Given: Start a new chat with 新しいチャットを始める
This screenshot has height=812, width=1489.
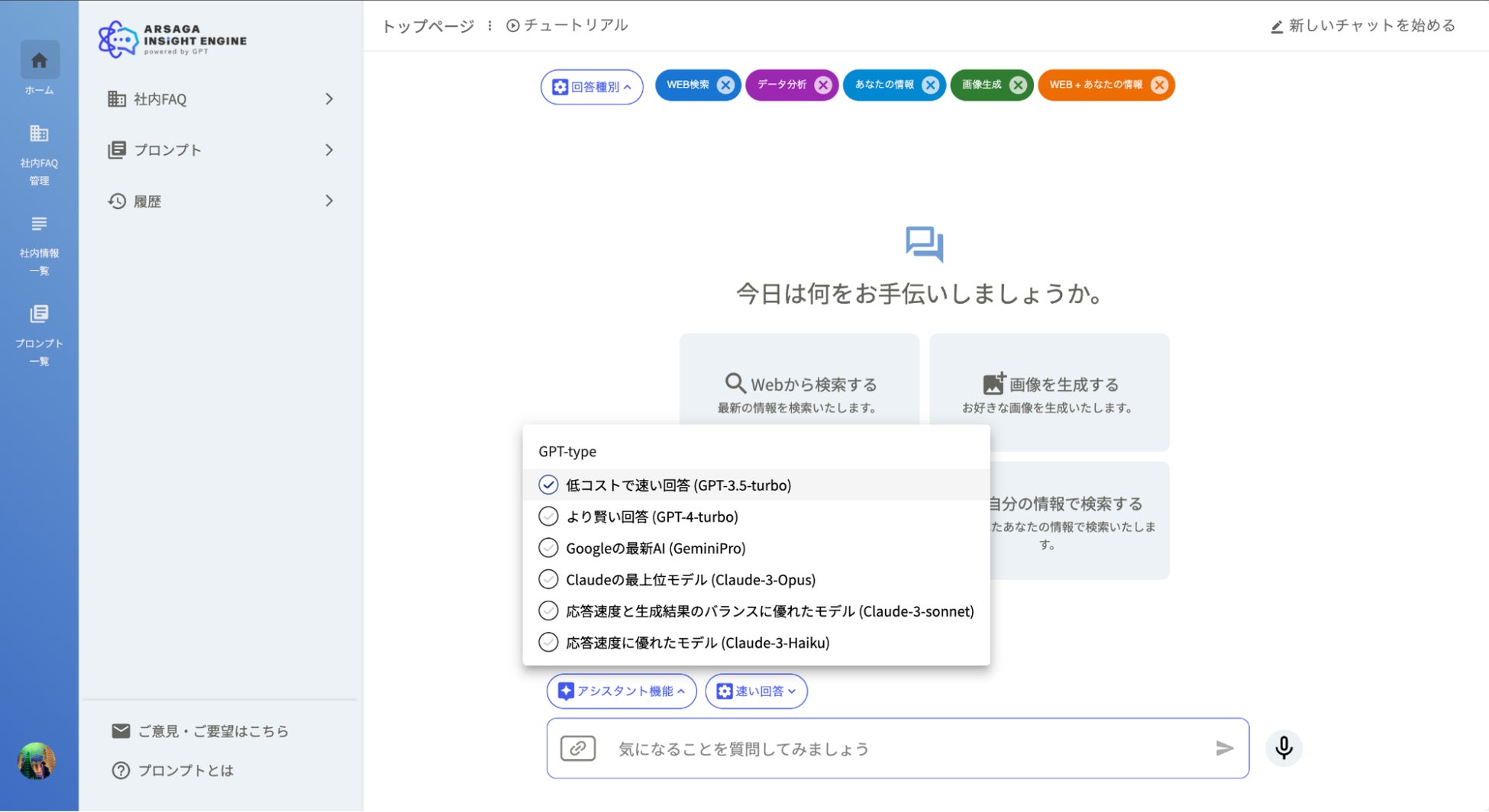Looking at the screenshot, I should coord(1363,26).
